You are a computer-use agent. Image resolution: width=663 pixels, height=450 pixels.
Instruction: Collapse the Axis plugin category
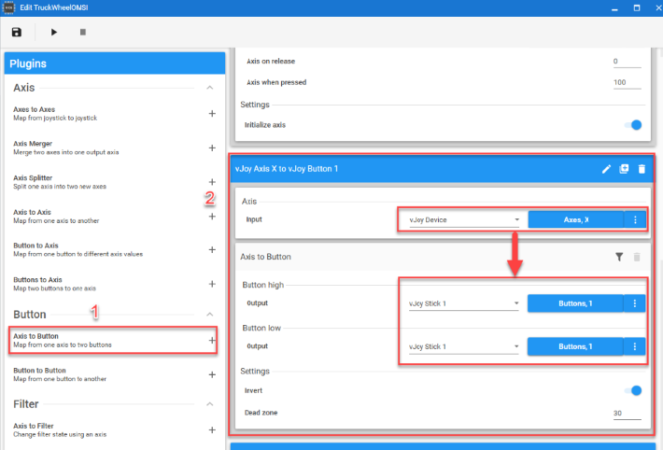(x=210, y=88)
